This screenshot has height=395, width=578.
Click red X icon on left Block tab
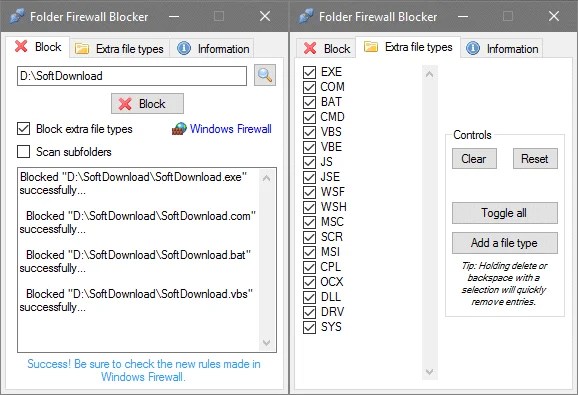[x=21, y=46]
